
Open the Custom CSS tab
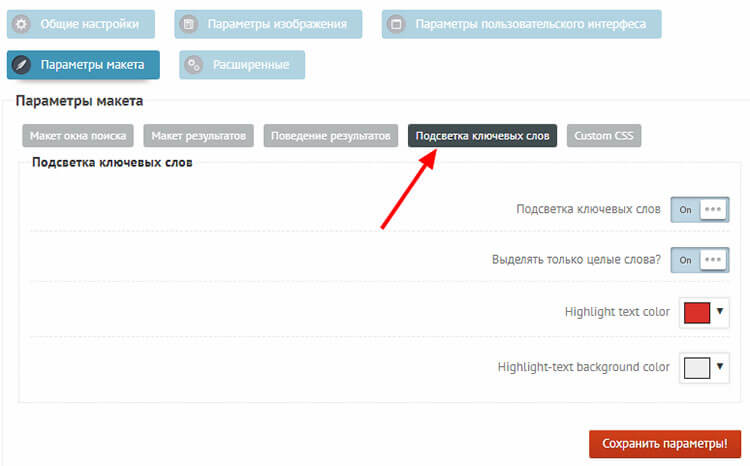[x=604, y=136]
